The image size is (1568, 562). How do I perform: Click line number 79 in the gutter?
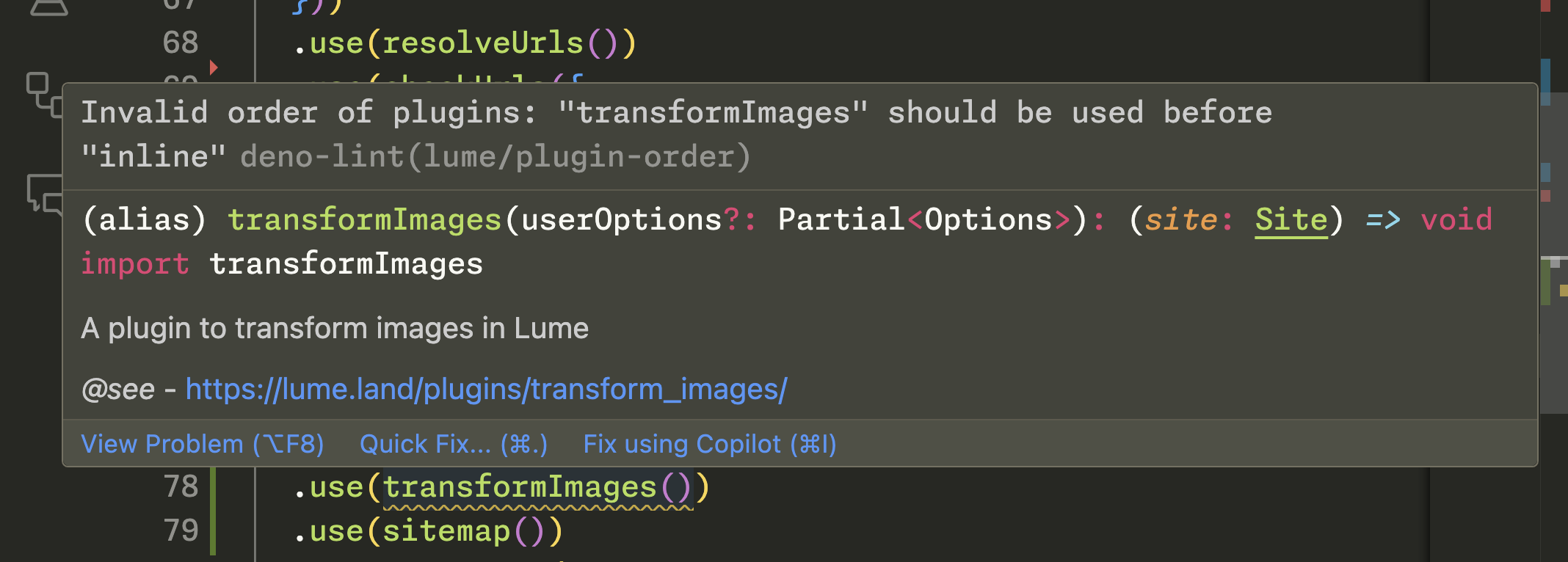[181, 530]
